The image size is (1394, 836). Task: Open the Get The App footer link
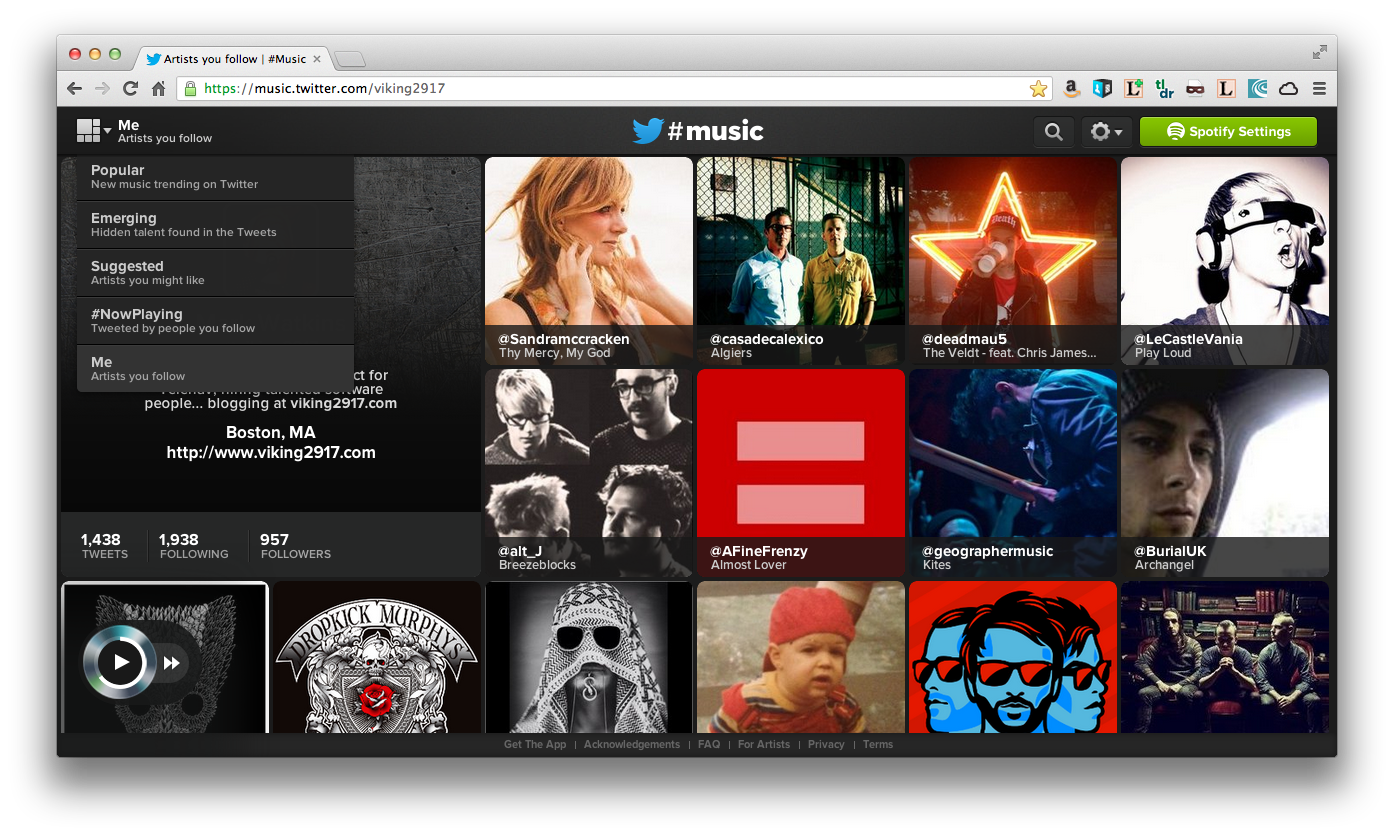coord(535,745)
